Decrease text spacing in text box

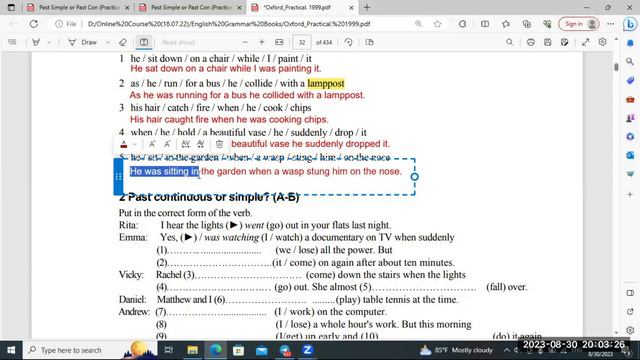tap(200, 144)
